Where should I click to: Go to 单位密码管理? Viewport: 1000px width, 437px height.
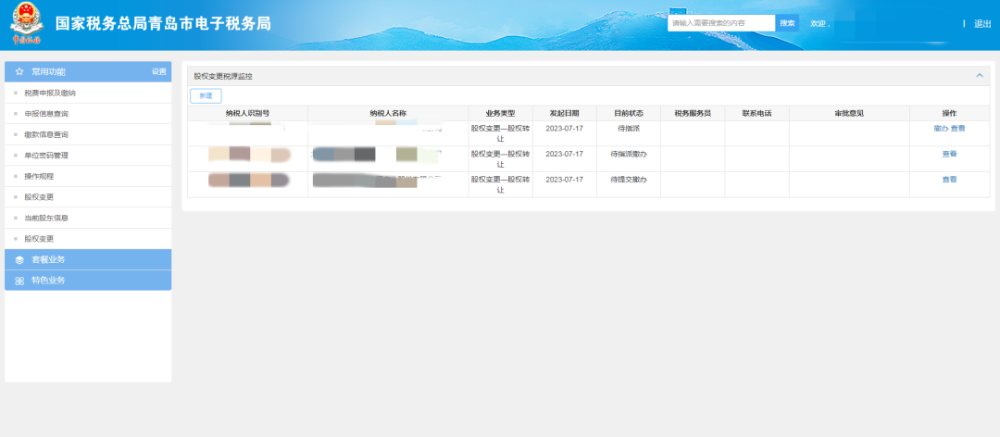[47, 156]
